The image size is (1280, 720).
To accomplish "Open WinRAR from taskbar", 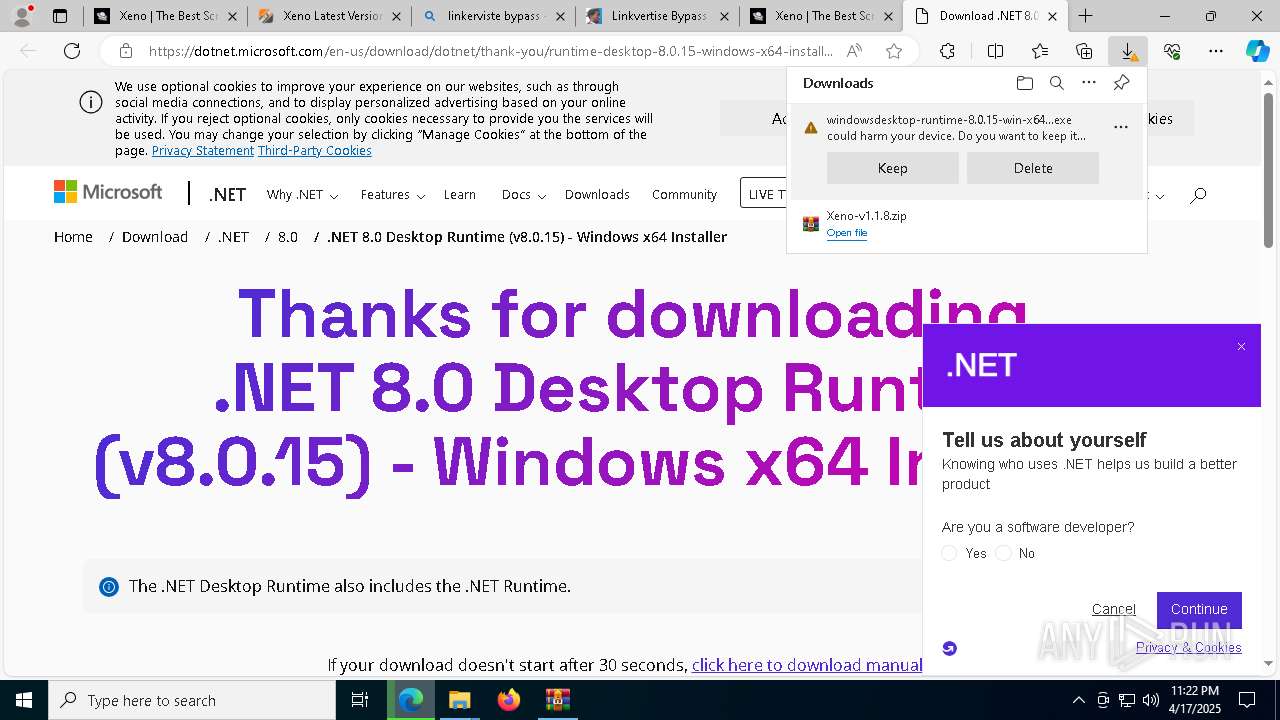I will 557,700.
